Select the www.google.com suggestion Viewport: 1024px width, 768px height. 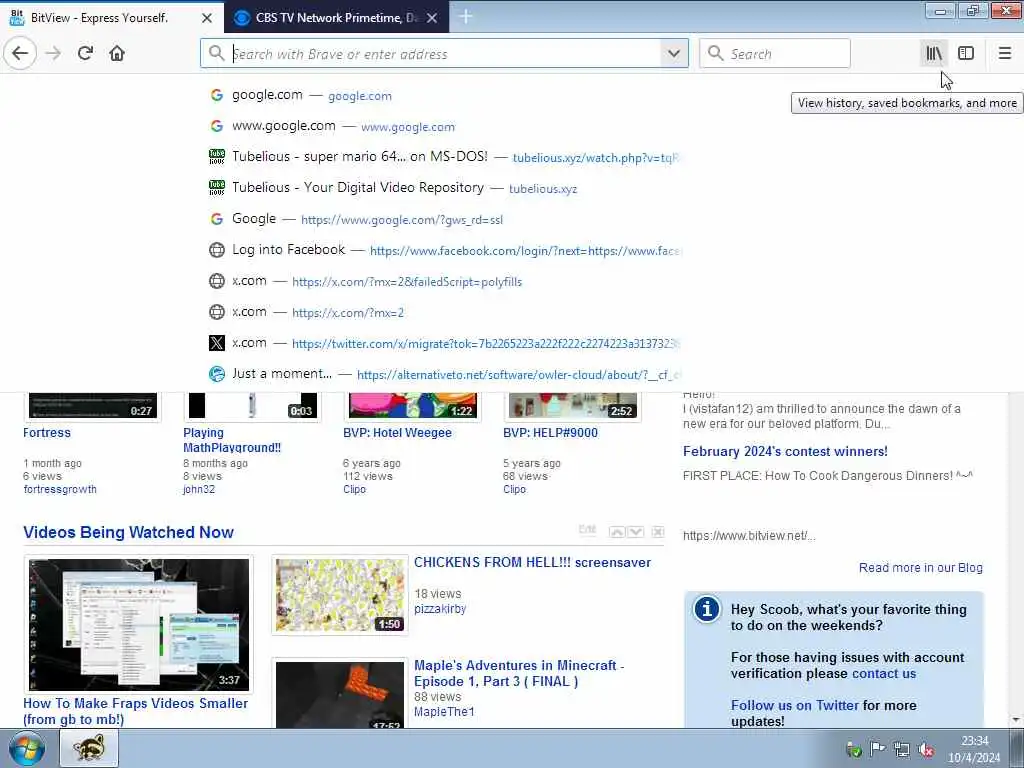443,126
